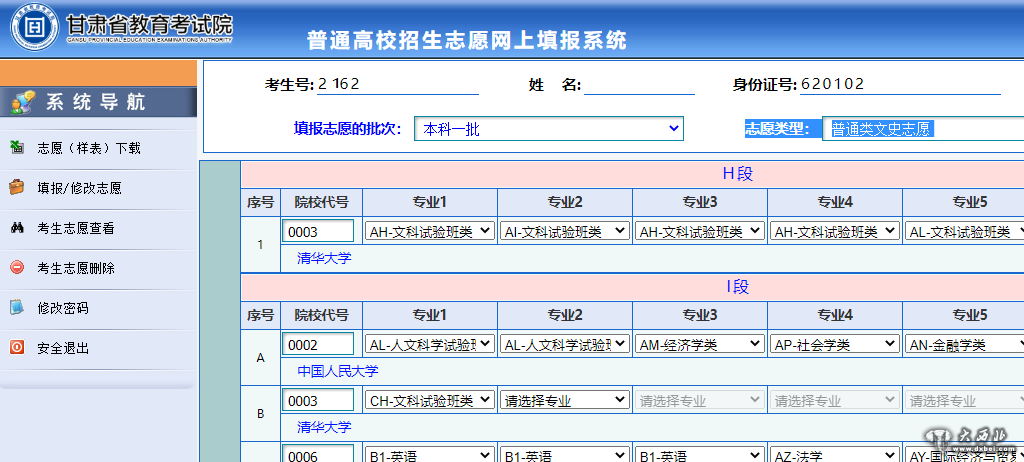Click the red 安全退出 power icon

click(x=17, y=348)
